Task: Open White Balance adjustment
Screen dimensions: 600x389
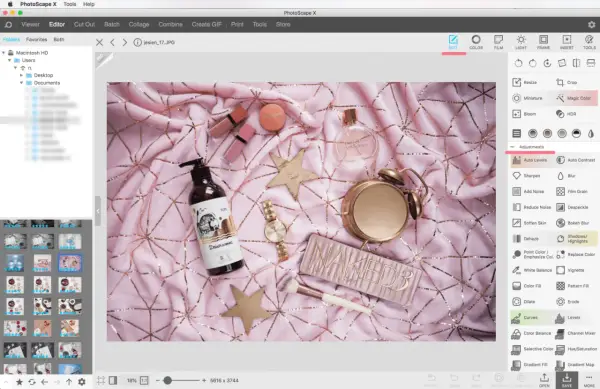Action: click(532, 270)
